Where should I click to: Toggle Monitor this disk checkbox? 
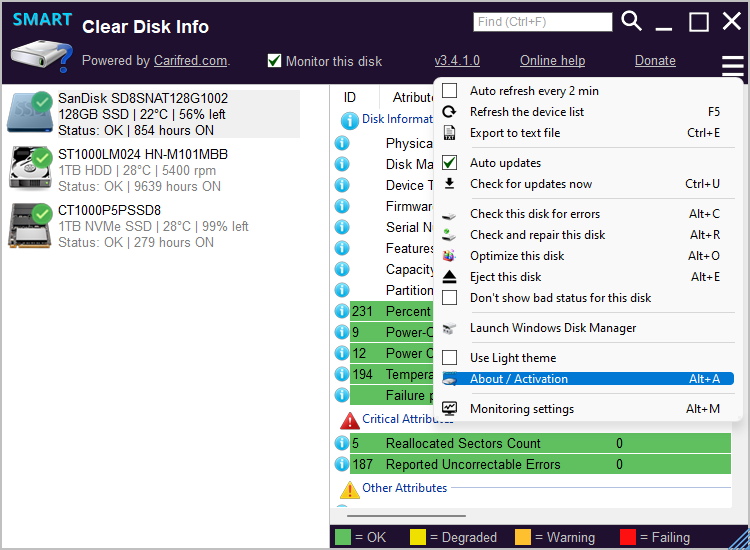coord(274,61)
